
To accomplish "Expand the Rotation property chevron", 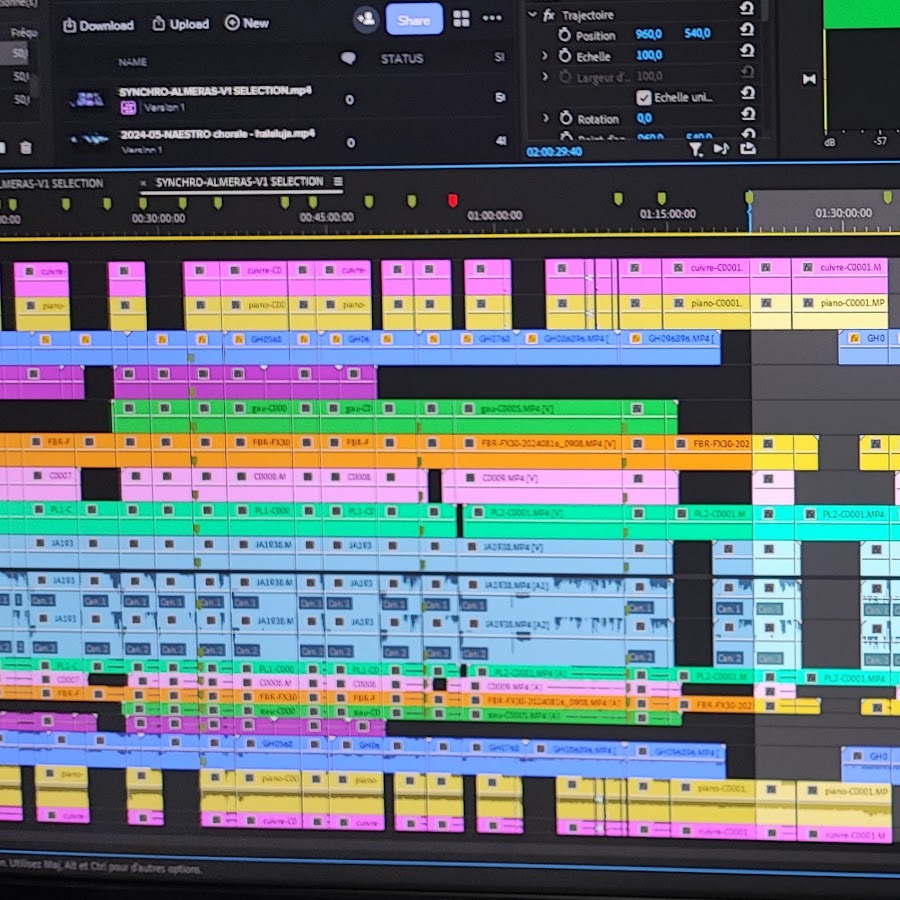I will tap(546, 118).
